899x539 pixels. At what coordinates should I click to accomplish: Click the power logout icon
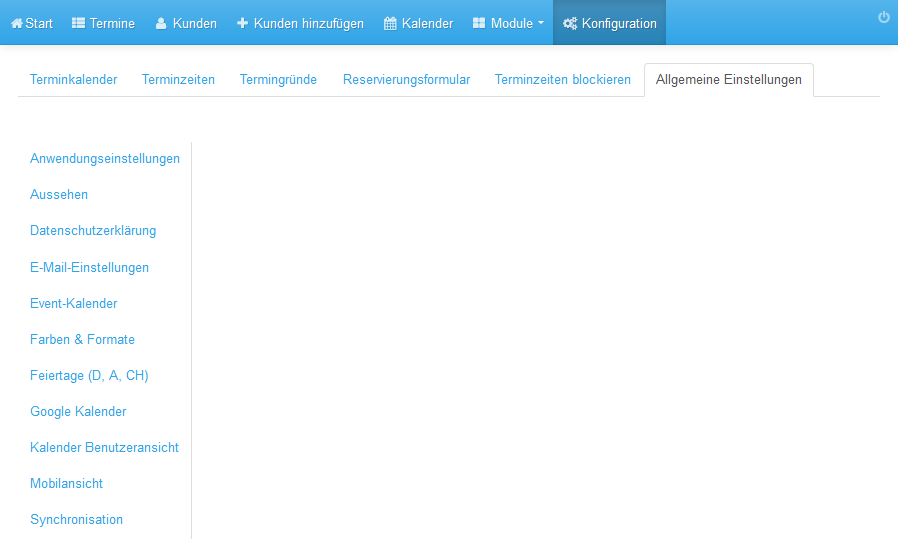(884, 17)
